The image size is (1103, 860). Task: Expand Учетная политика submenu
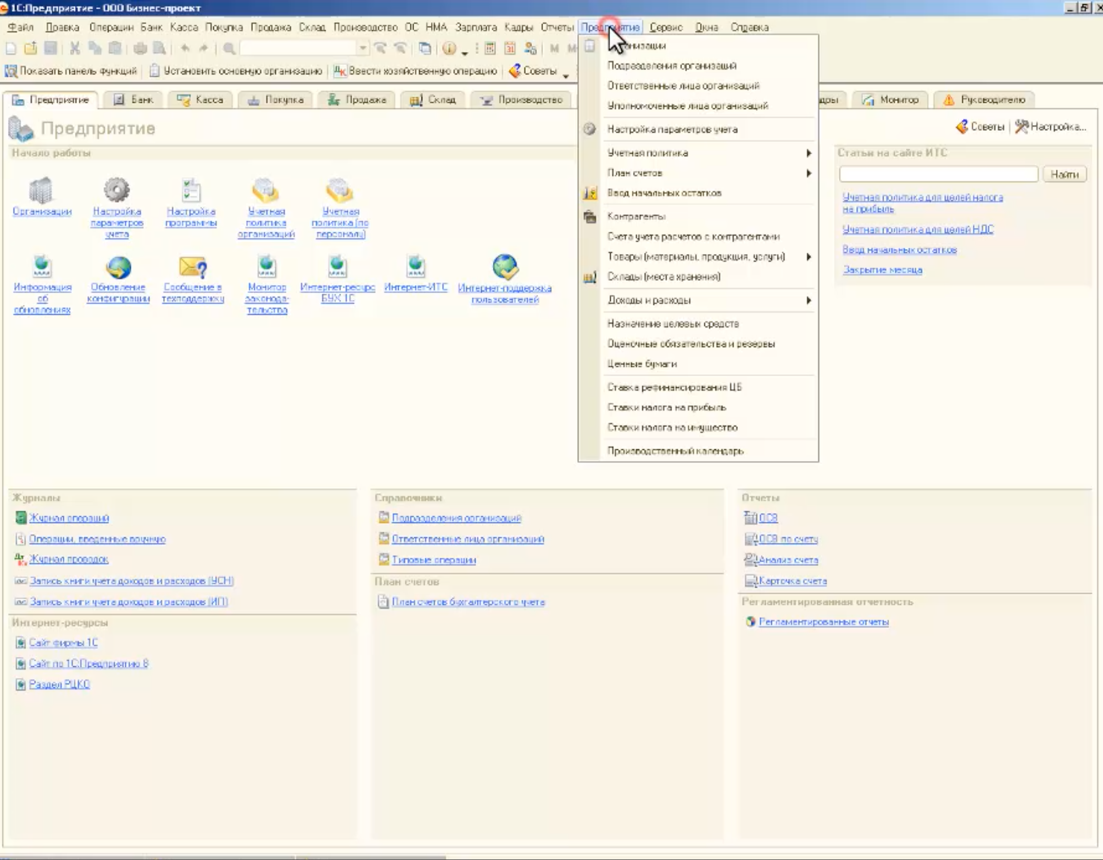click(x=709, y=153)
